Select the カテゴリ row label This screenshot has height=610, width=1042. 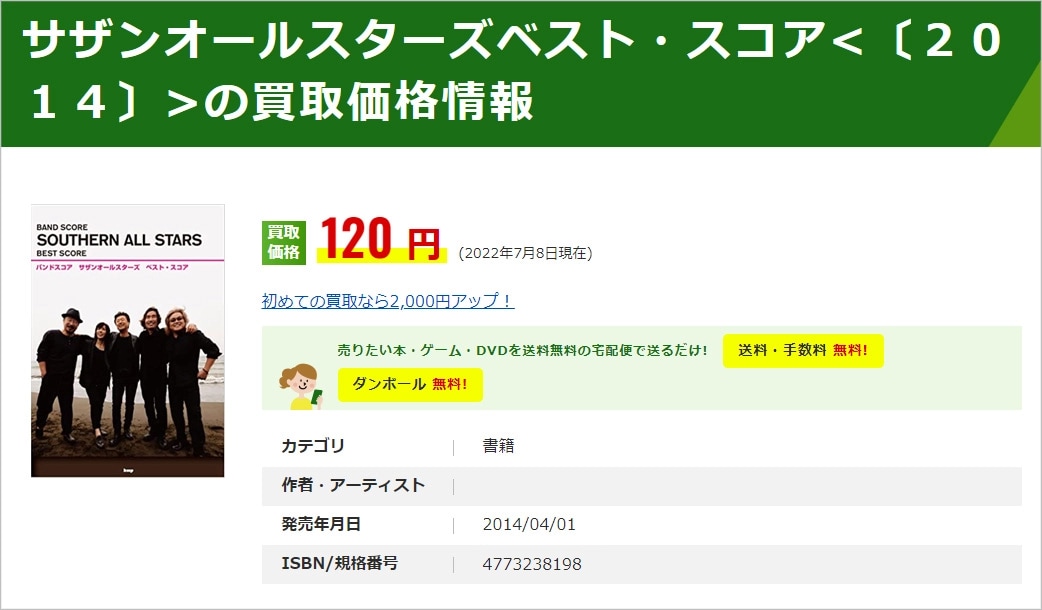[313, 446]
